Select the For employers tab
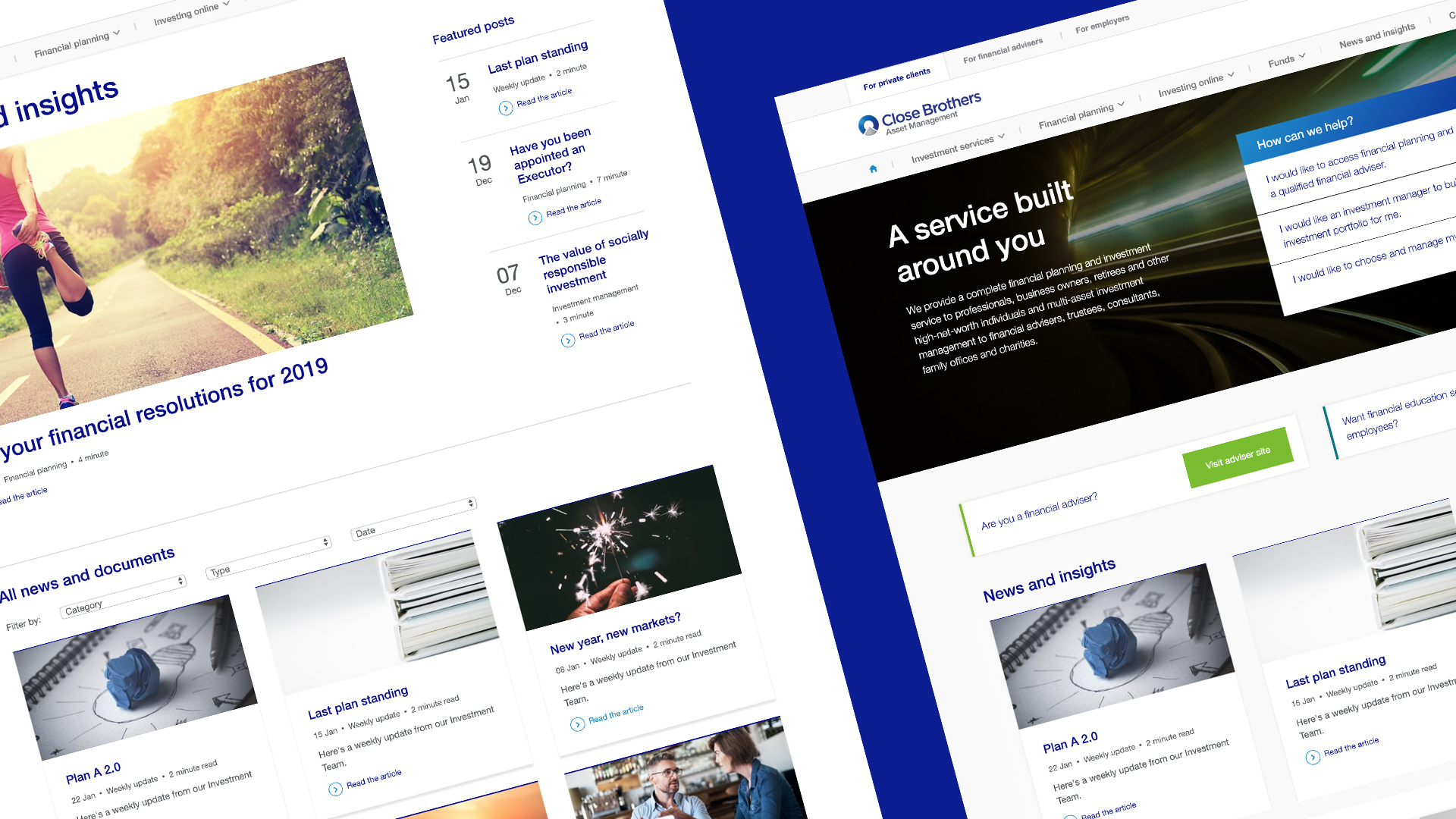This screenshot has width=1456, height=819. pos(1102,24)
